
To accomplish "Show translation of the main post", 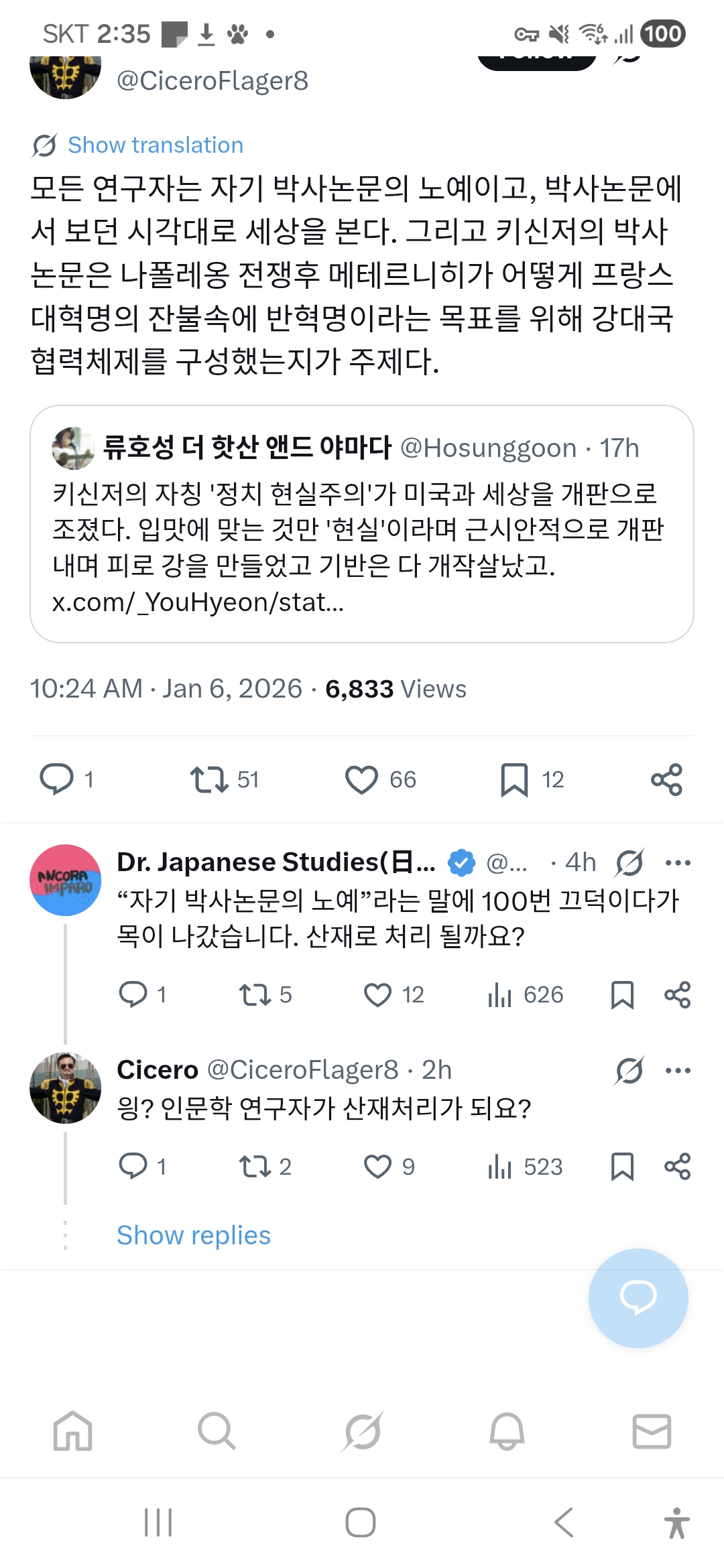I will [155, 145].
